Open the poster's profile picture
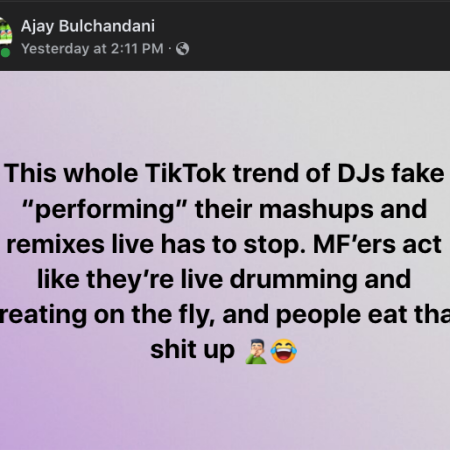 [5, 32]
